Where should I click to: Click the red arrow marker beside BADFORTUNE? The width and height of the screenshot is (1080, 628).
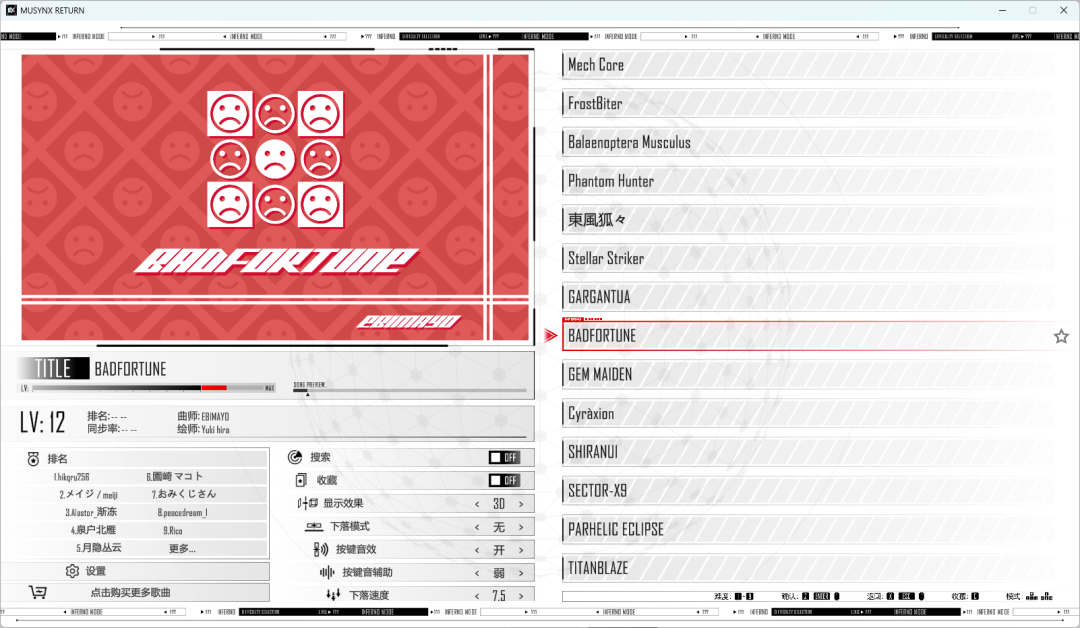pyautogui.click(x=550, y=335)
